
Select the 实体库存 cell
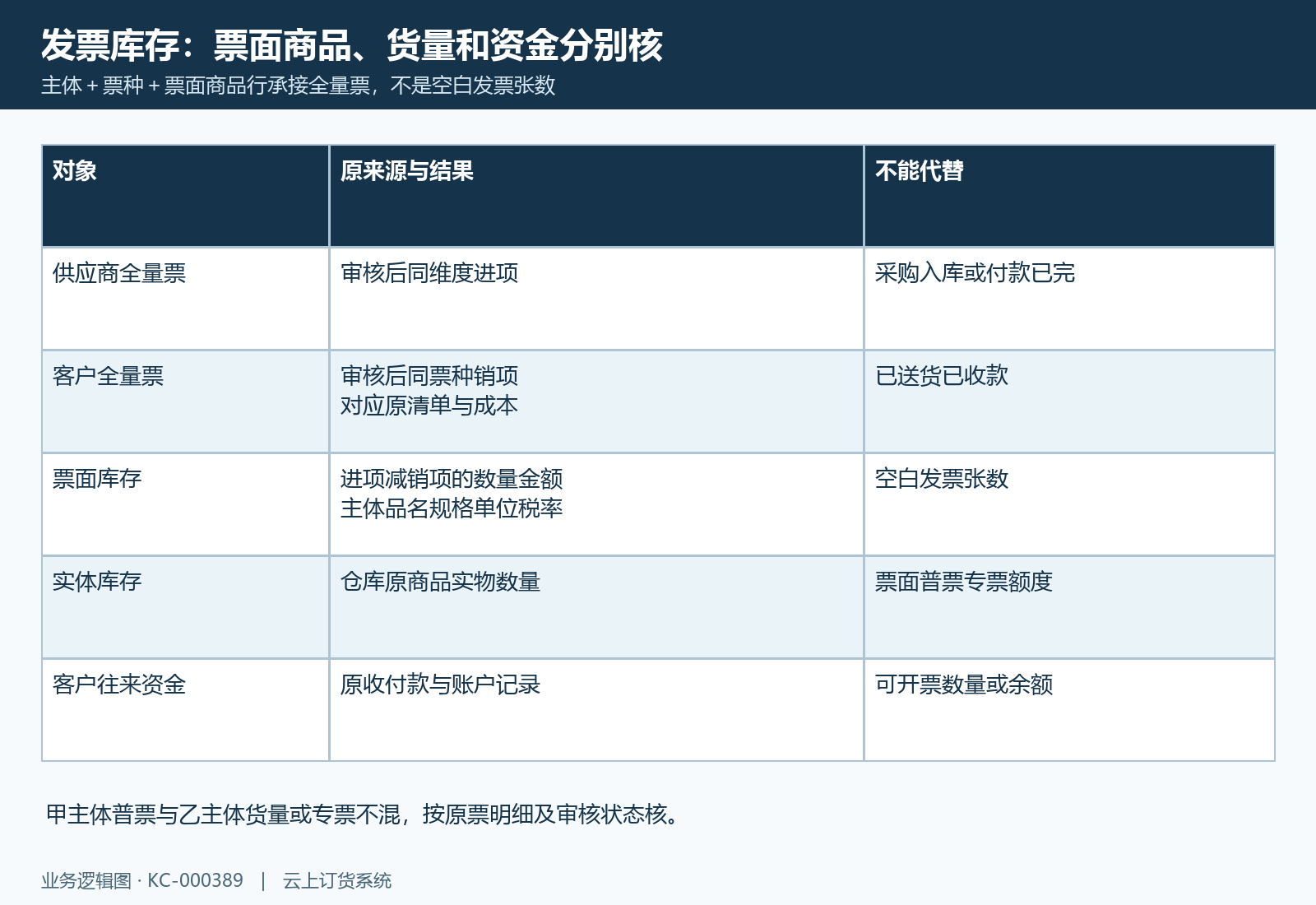tap(186, 607)
